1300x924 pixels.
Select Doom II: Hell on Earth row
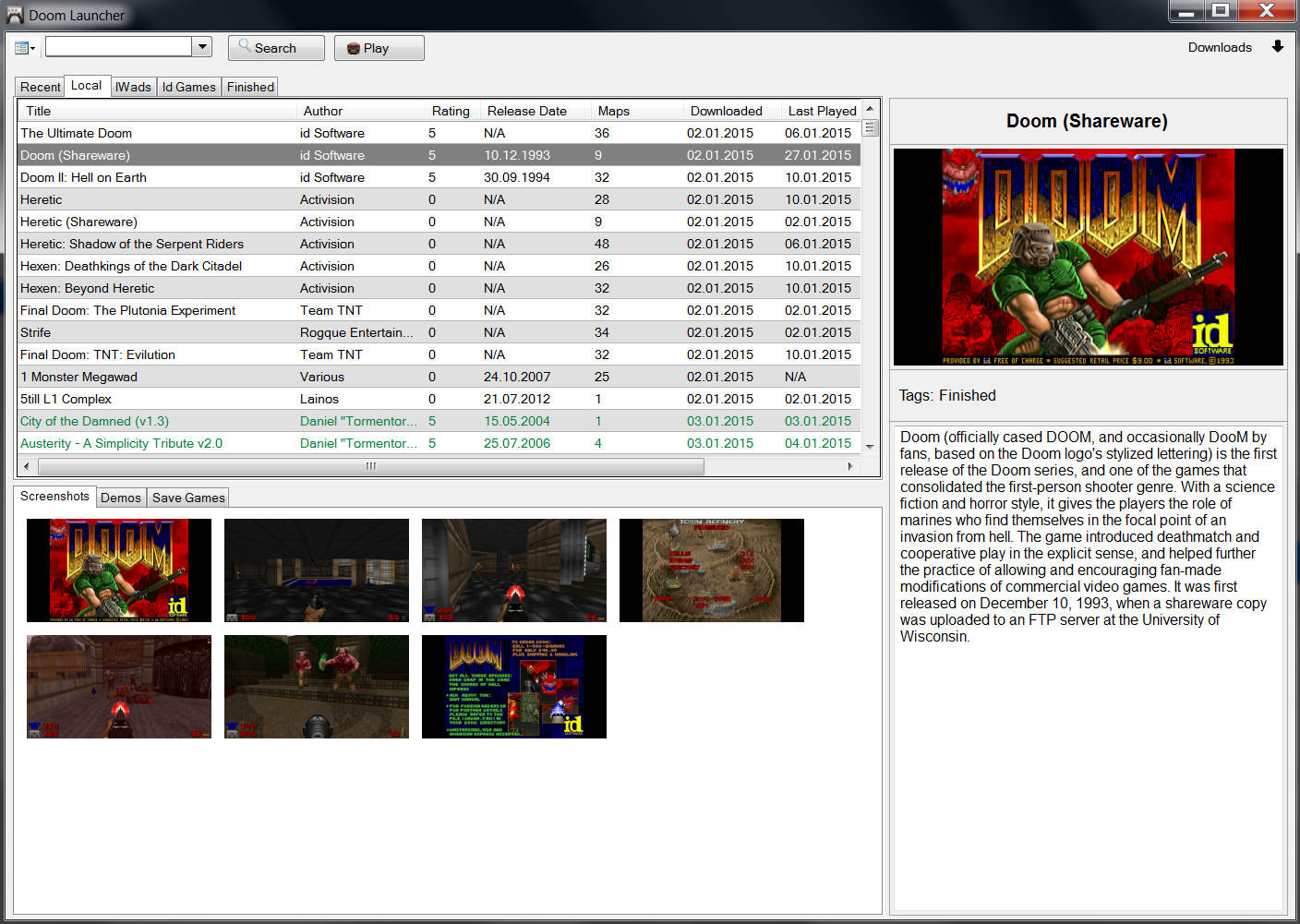pyautogui.click(x=439, y=177)
